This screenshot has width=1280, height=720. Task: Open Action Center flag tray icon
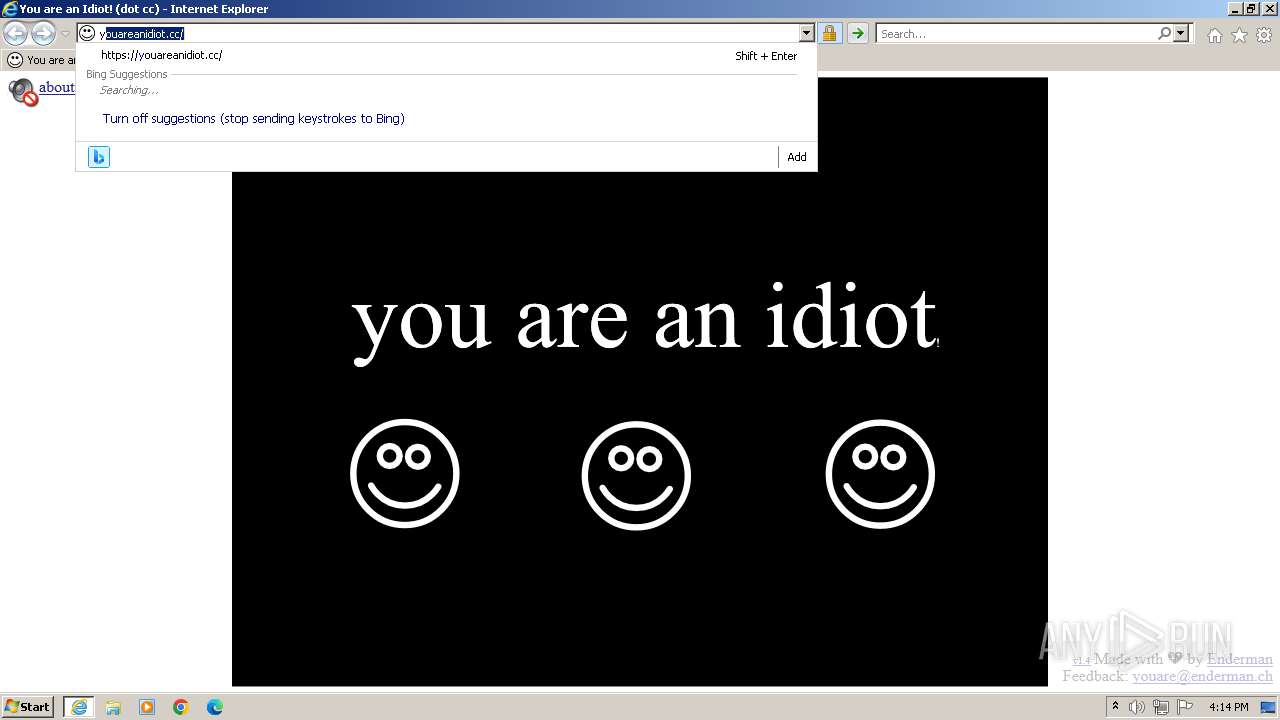(x=1185, y=707)
